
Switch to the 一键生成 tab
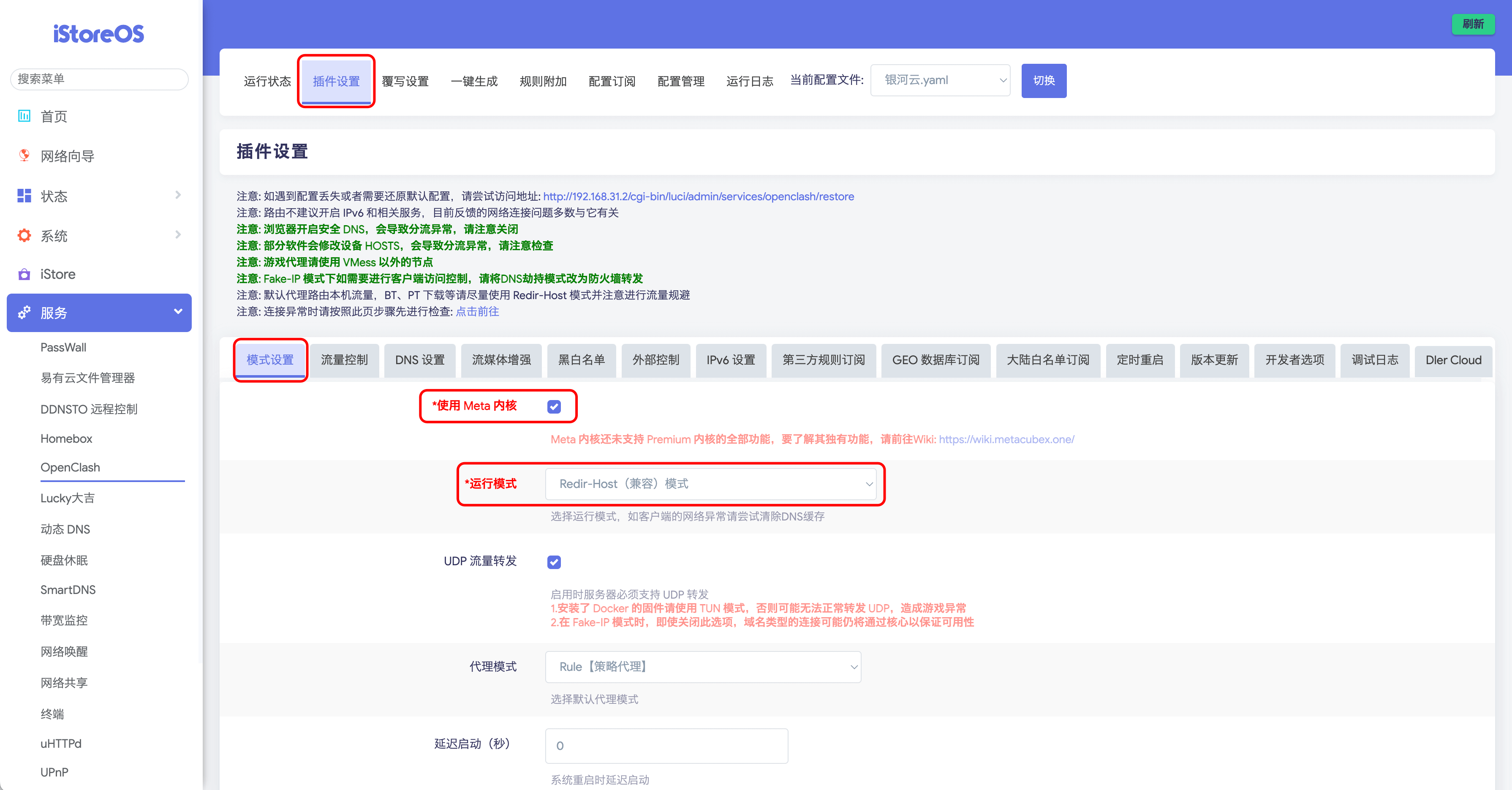coord(474,81)
